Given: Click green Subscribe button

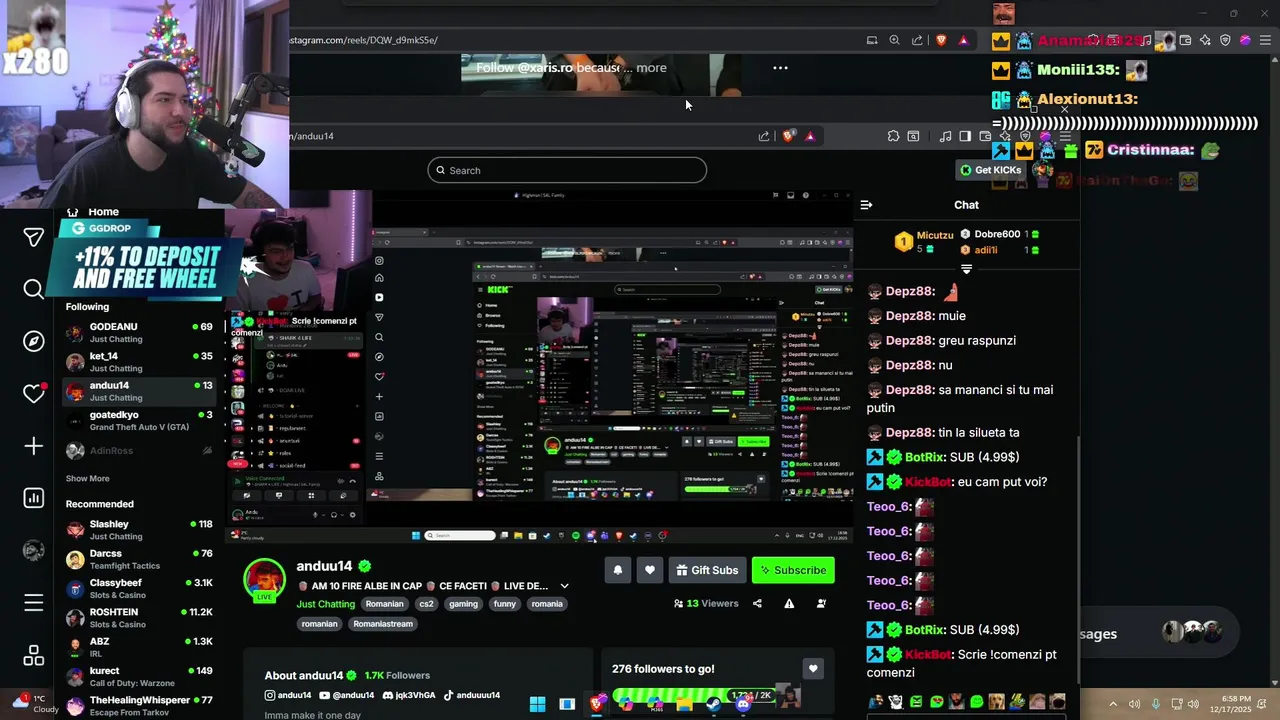Looking at the screenshot, I should [793, 570].
